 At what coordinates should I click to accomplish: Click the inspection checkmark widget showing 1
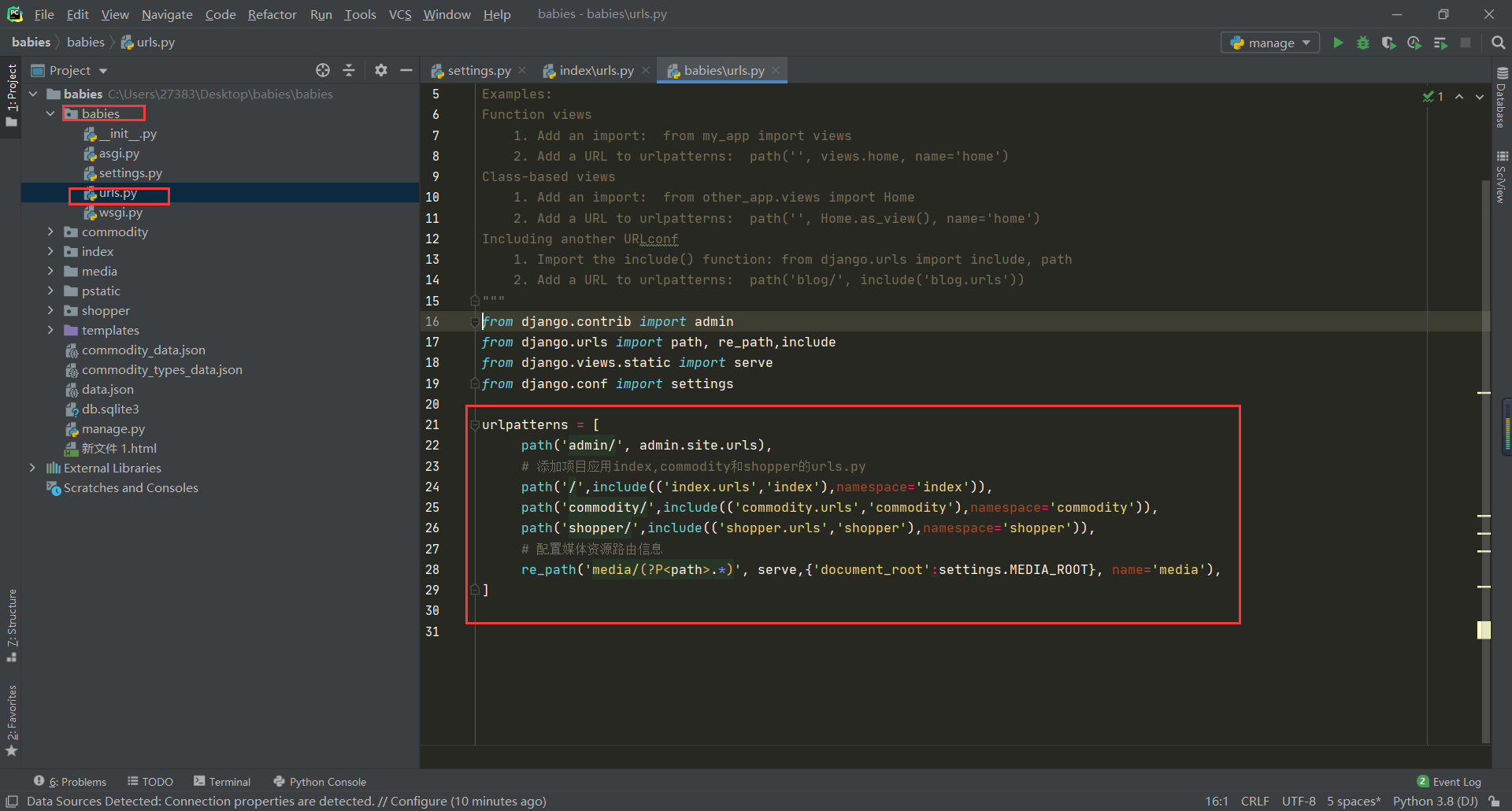point(1432,96)
